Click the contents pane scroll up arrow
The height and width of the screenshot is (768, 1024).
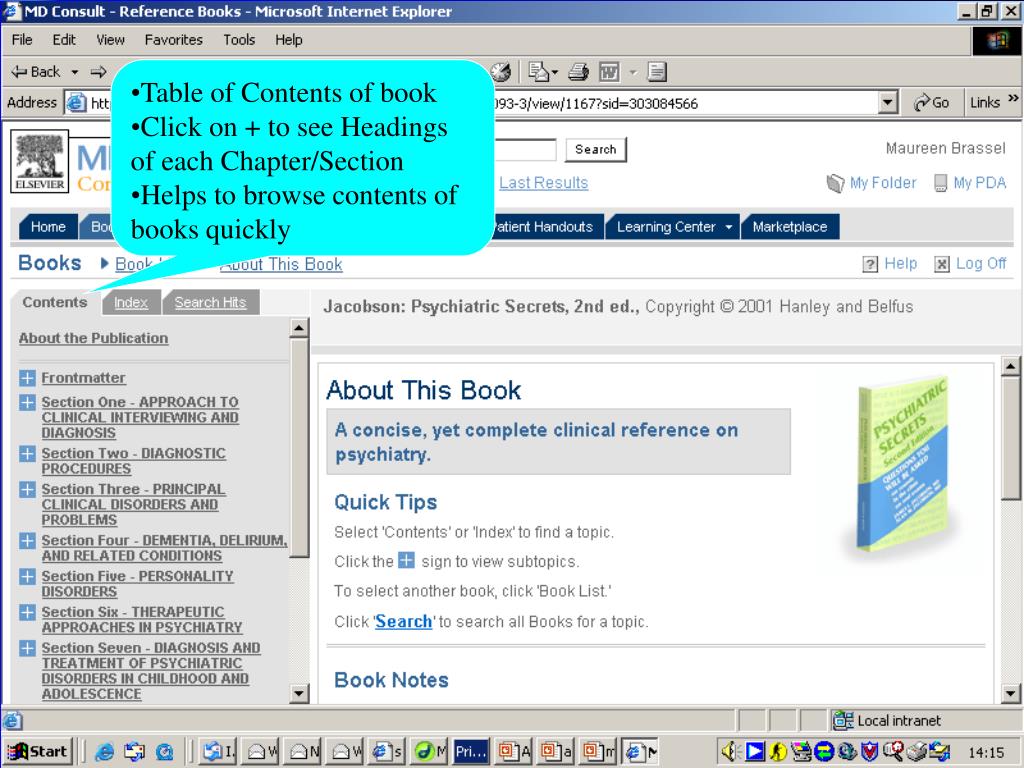(299, 328)
